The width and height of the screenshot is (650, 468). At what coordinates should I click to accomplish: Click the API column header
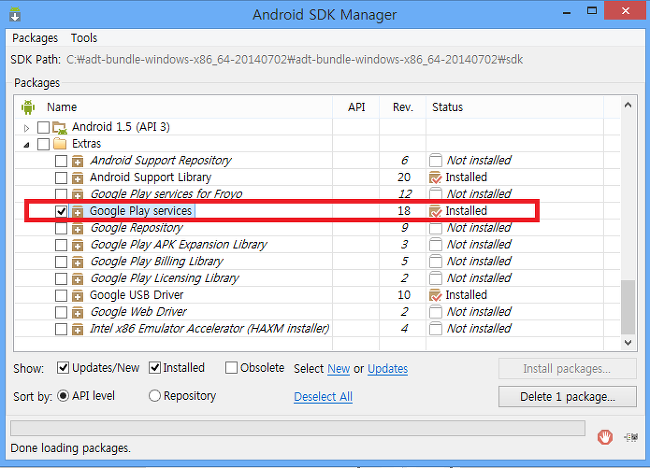(x=356, y=107)
